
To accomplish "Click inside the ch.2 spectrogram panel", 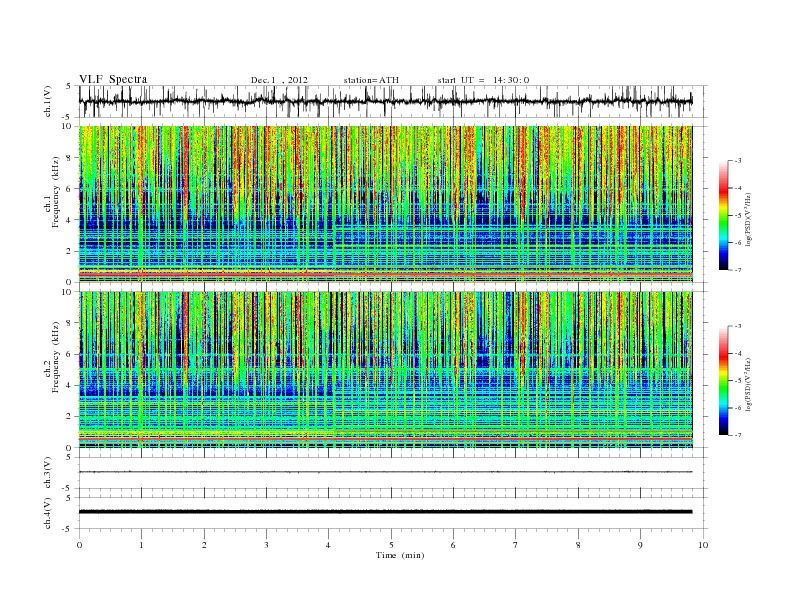I will pyautogui.click(x=385, y=370).
